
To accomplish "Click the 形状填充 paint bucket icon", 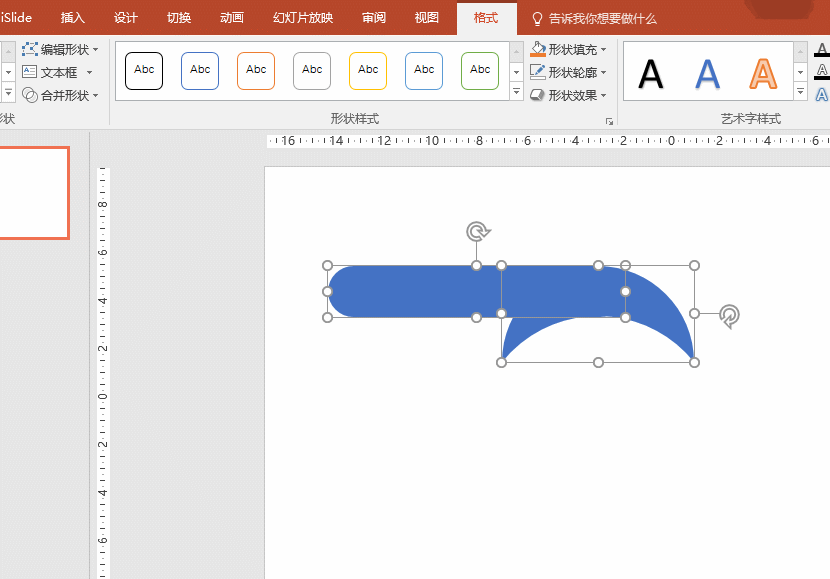I will tap(538, 49).
